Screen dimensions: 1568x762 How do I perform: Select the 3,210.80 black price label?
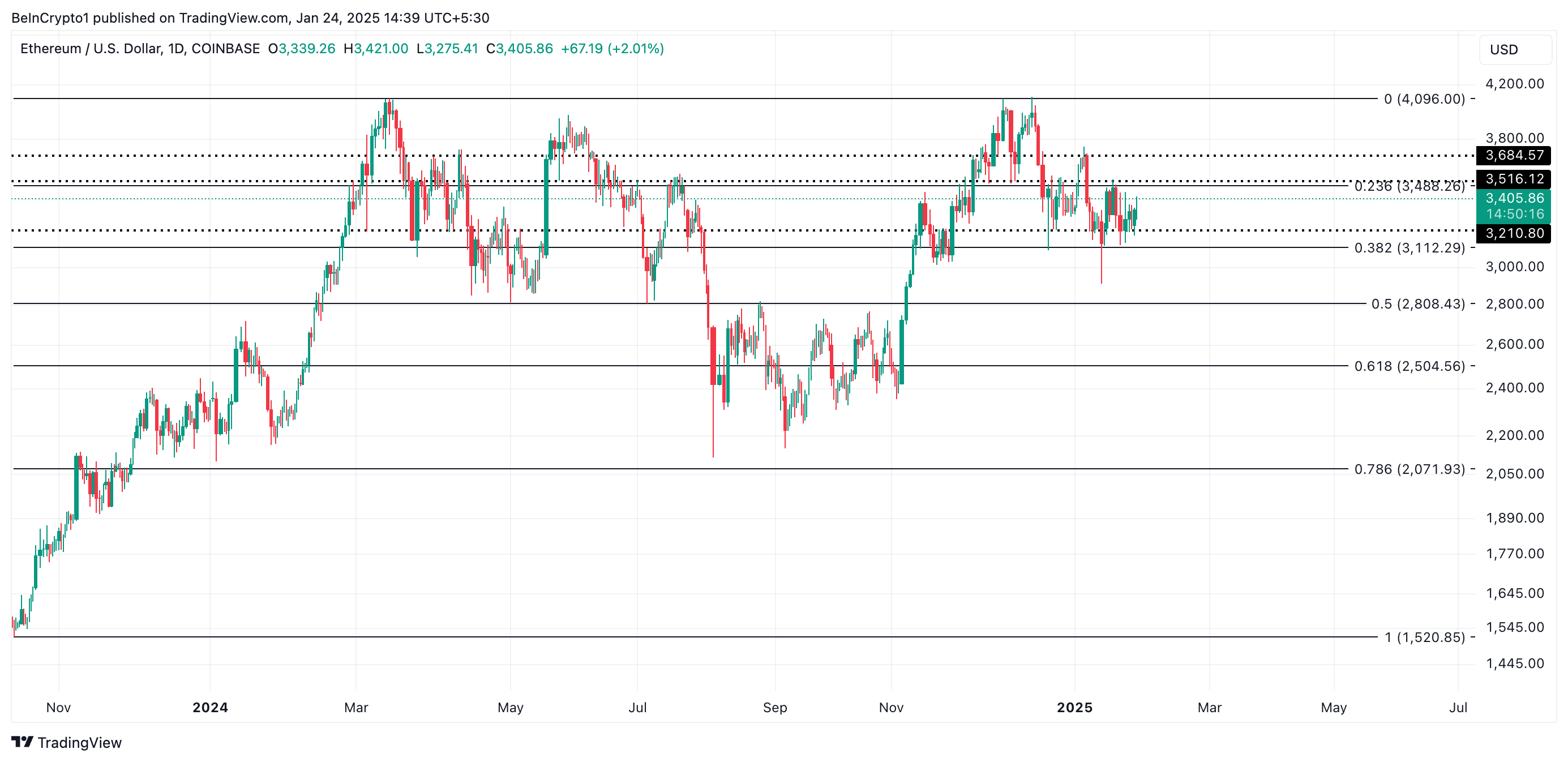click(x=1513, y=233)
